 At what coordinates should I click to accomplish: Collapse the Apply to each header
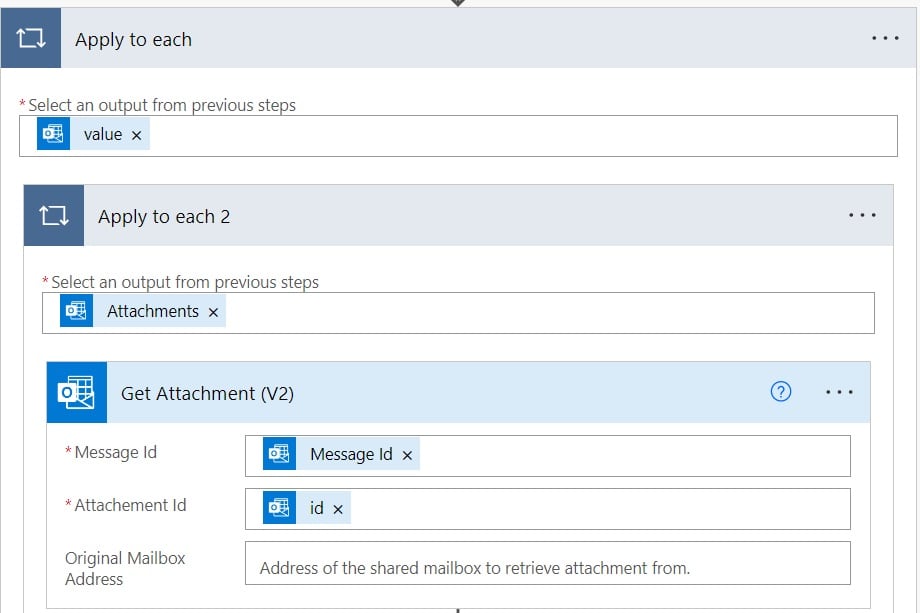(x=458, y=38)
